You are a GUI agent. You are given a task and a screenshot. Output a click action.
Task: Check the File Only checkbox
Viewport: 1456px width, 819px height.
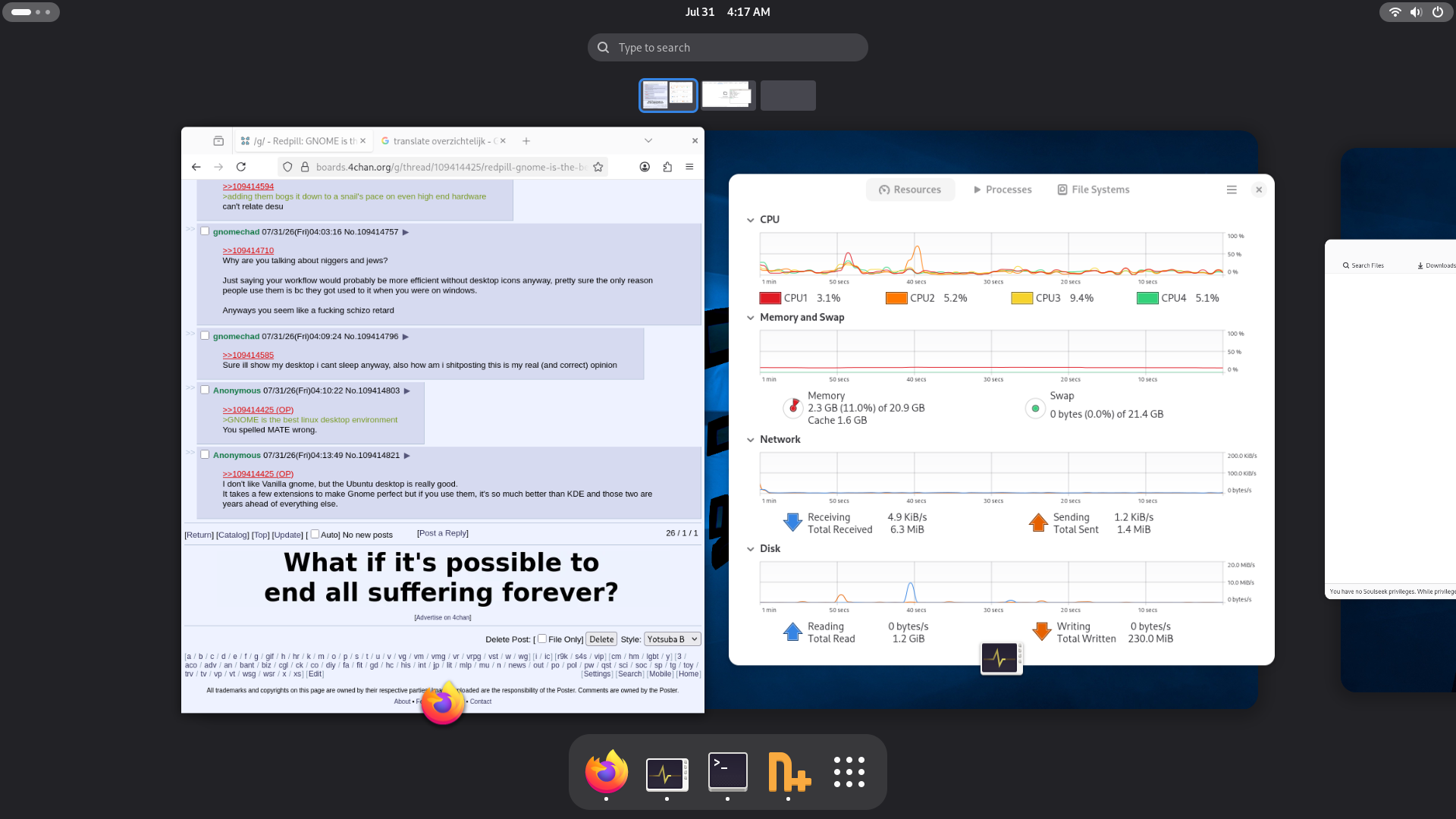tap(542, 639)
